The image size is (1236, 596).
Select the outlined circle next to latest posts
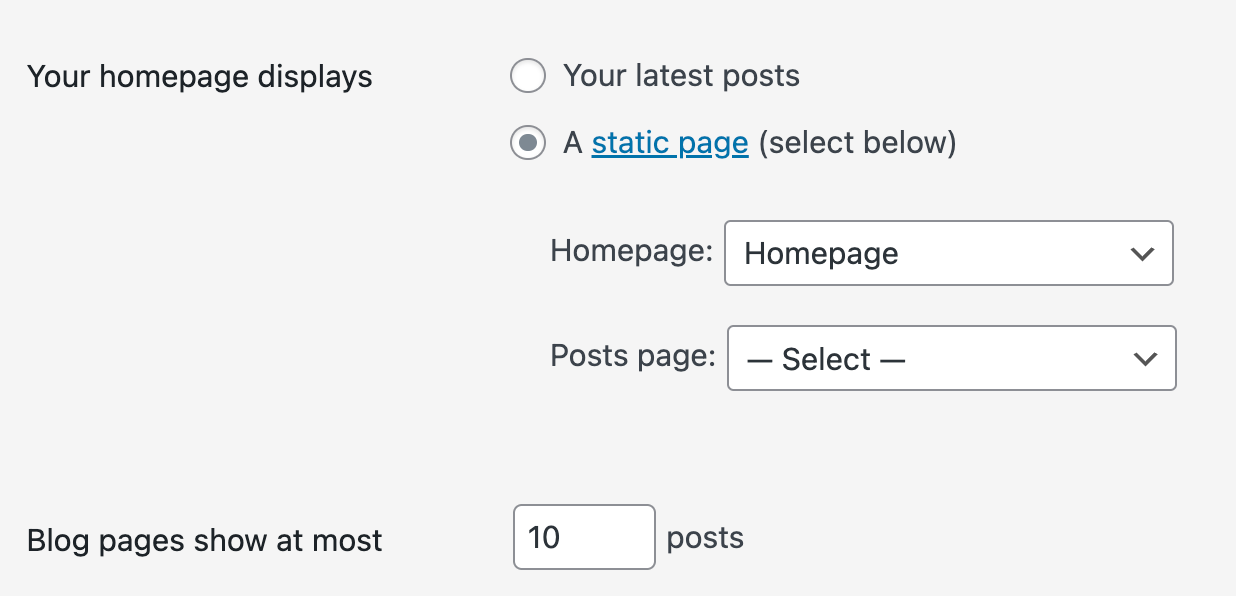[x=527, y=75]
